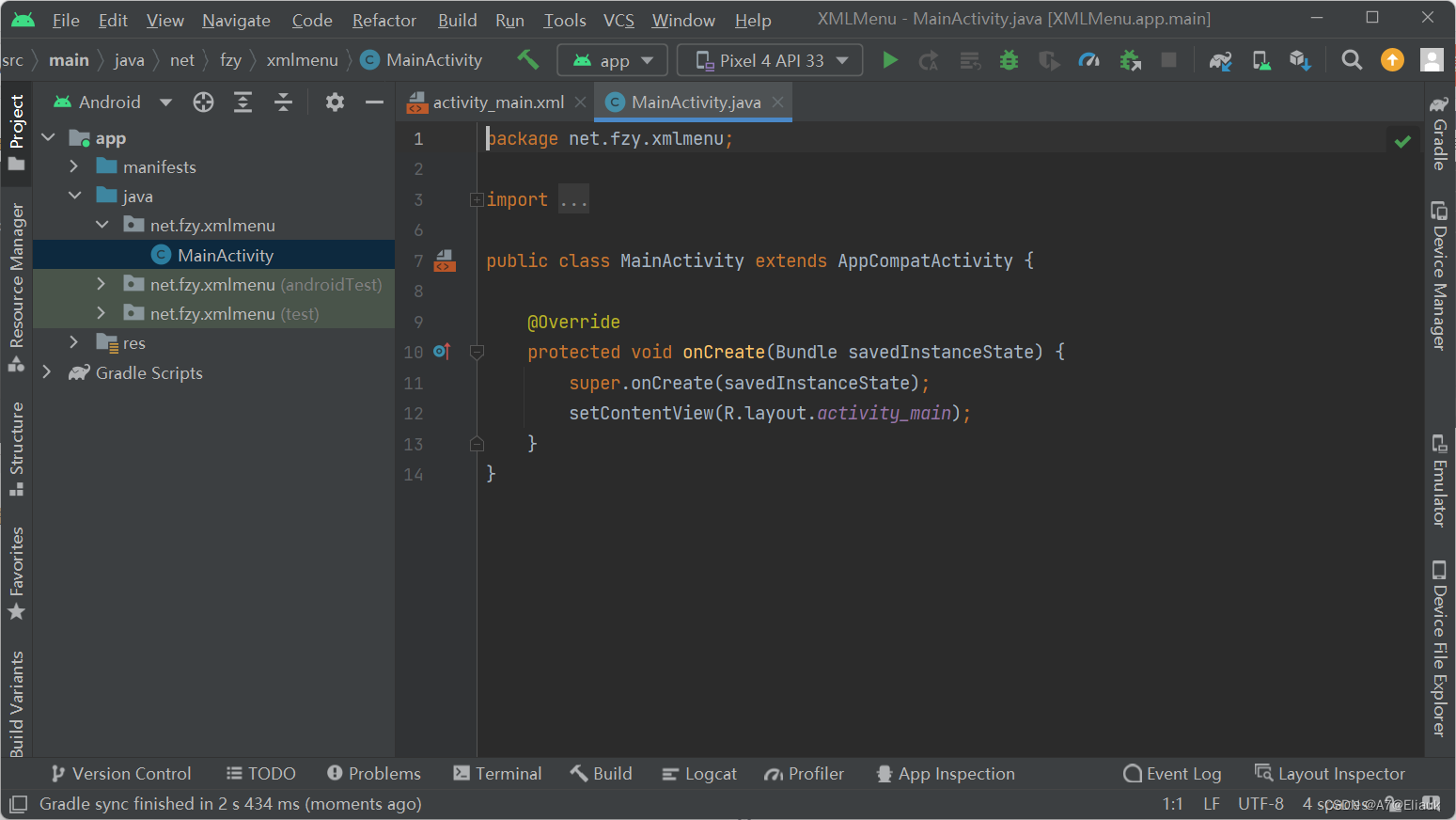Unfold the collapsed import block
The height and width of the screenshot is (820, 1456).
pos(477,199)
